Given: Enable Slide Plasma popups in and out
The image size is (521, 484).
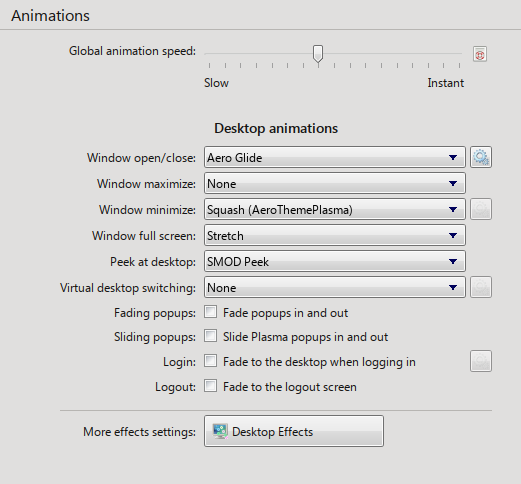Looking at the screenshot, I should click(210, 336).
